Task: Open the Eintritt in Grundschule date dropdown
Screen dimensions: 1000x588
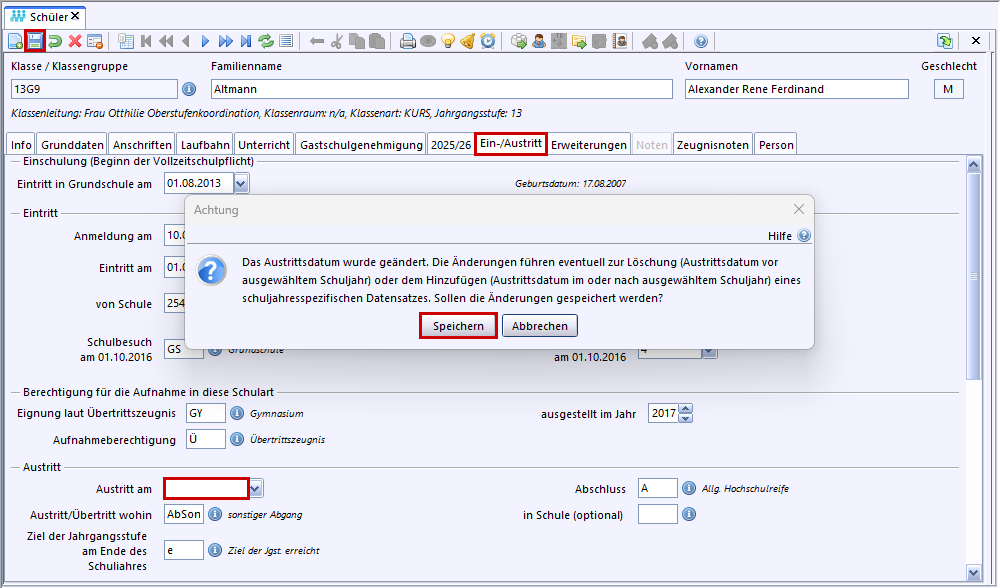Action: pos(241,183)
